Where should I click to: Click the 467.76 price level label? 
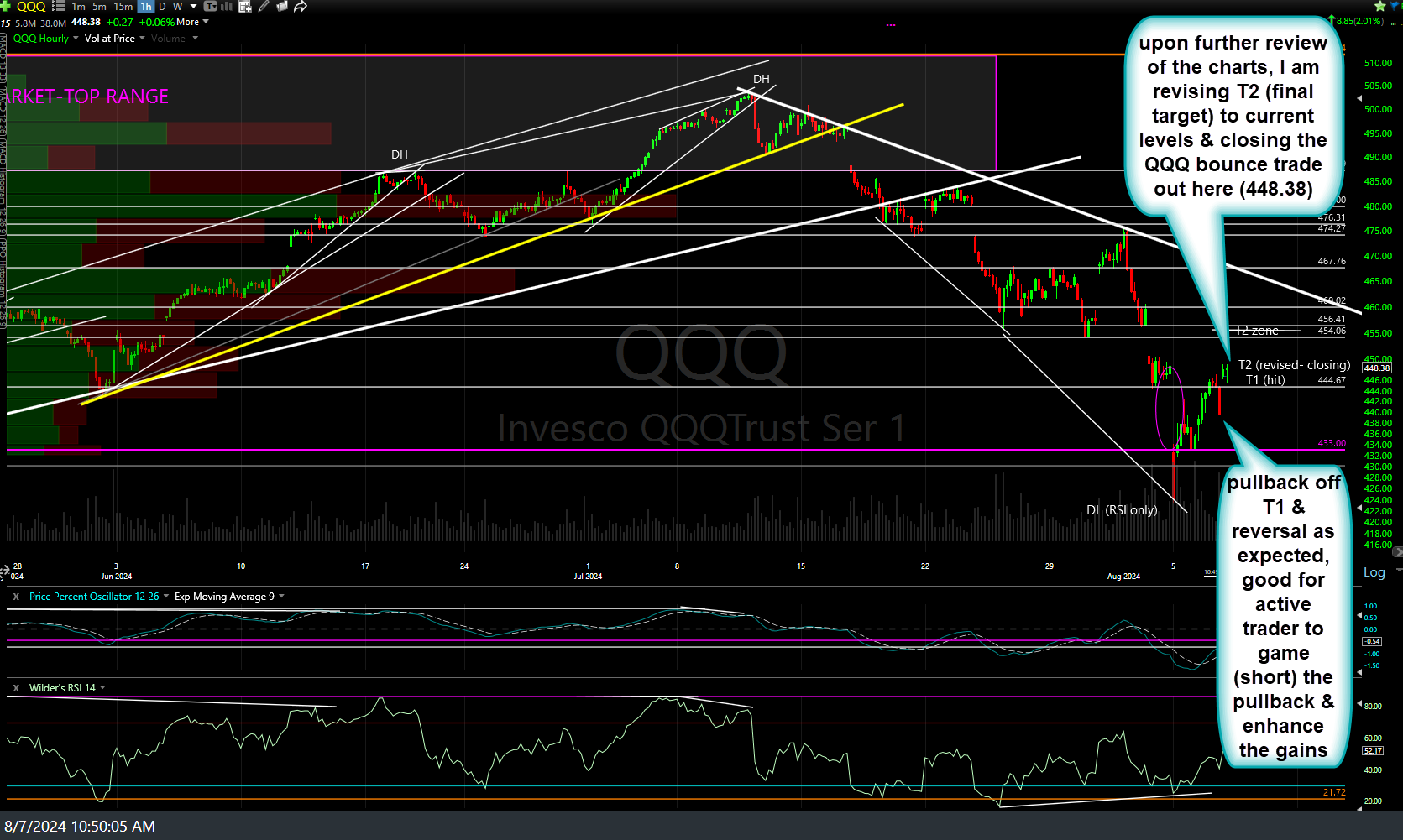point(1332,262)
